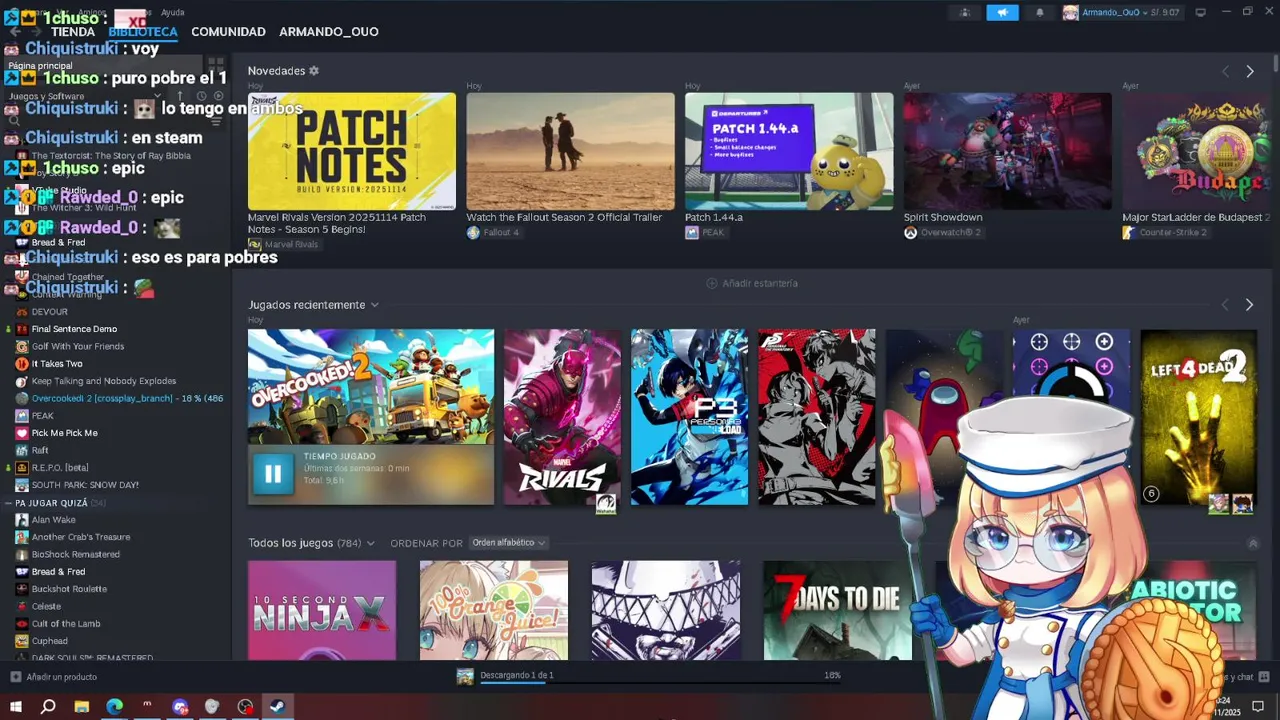Click the blue megaphone announcements icon
1280x720 pixels.
click(1002, 13)
